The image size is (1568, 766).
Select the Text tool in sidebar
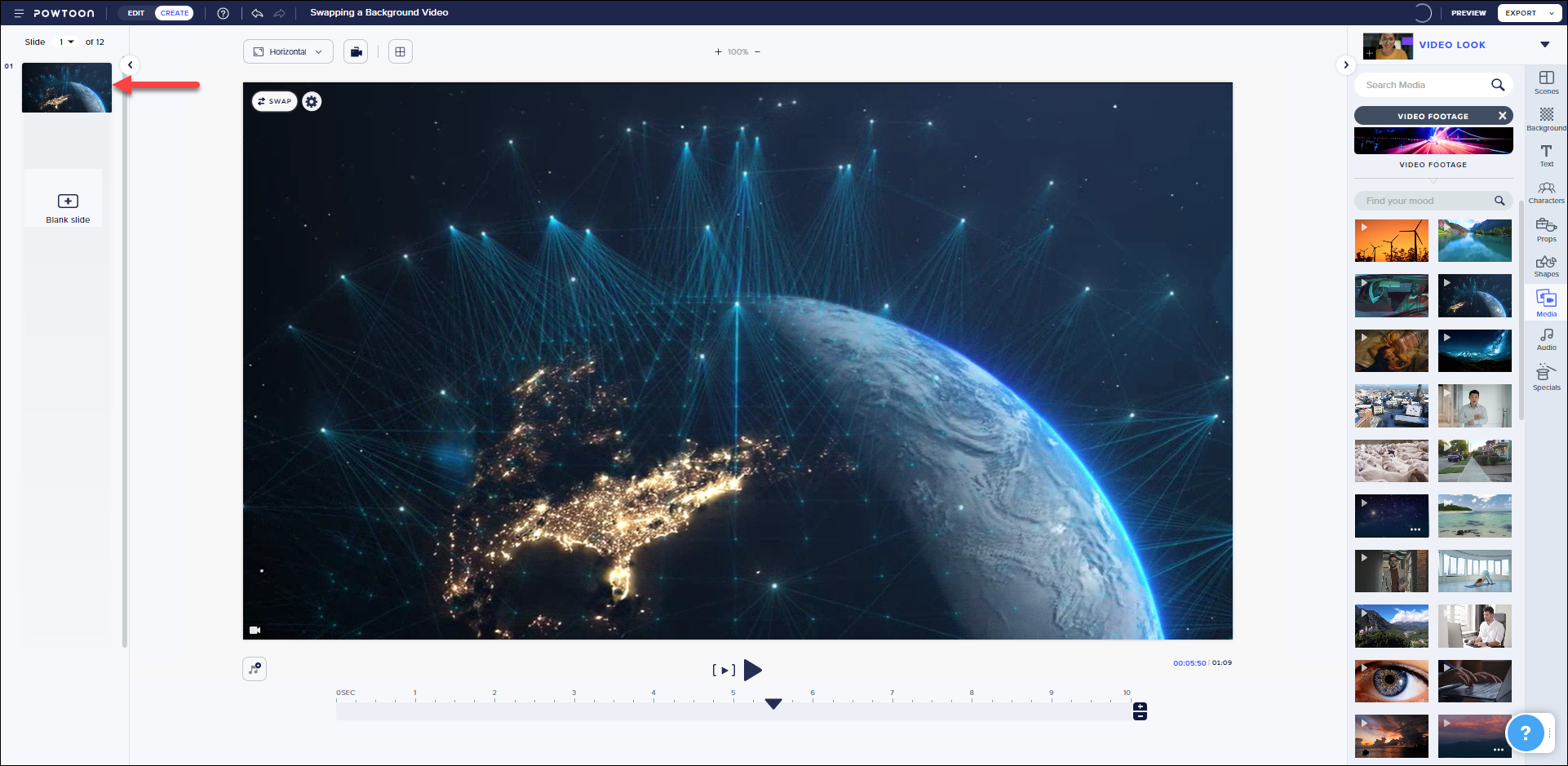[x=1546, y=155]
